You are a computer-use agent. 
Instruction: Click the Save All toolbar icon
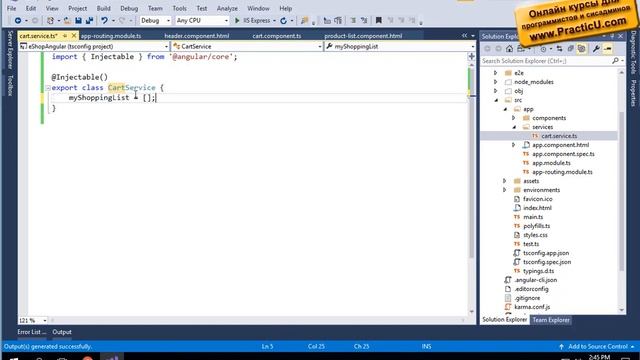pos(89,20)
